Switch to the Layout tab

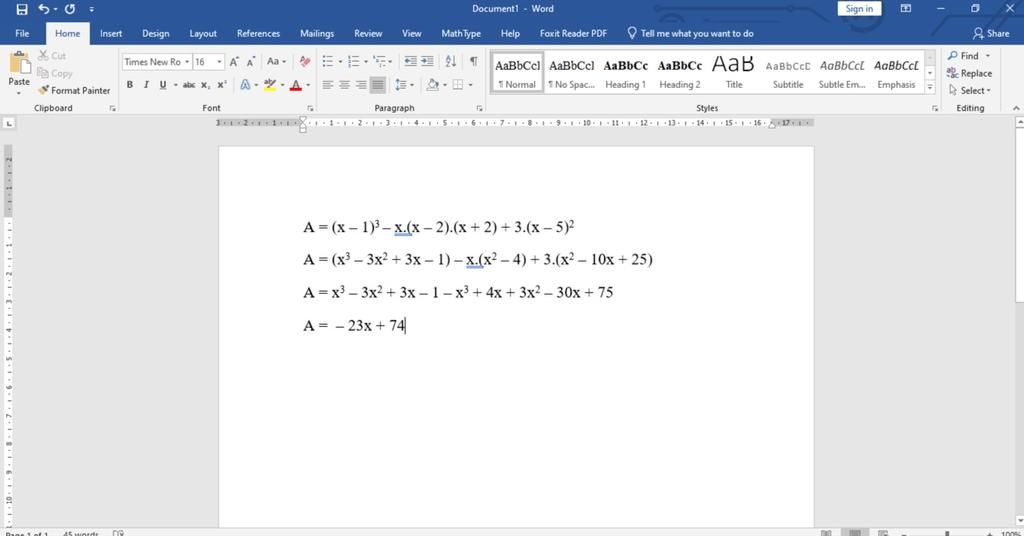203,33
